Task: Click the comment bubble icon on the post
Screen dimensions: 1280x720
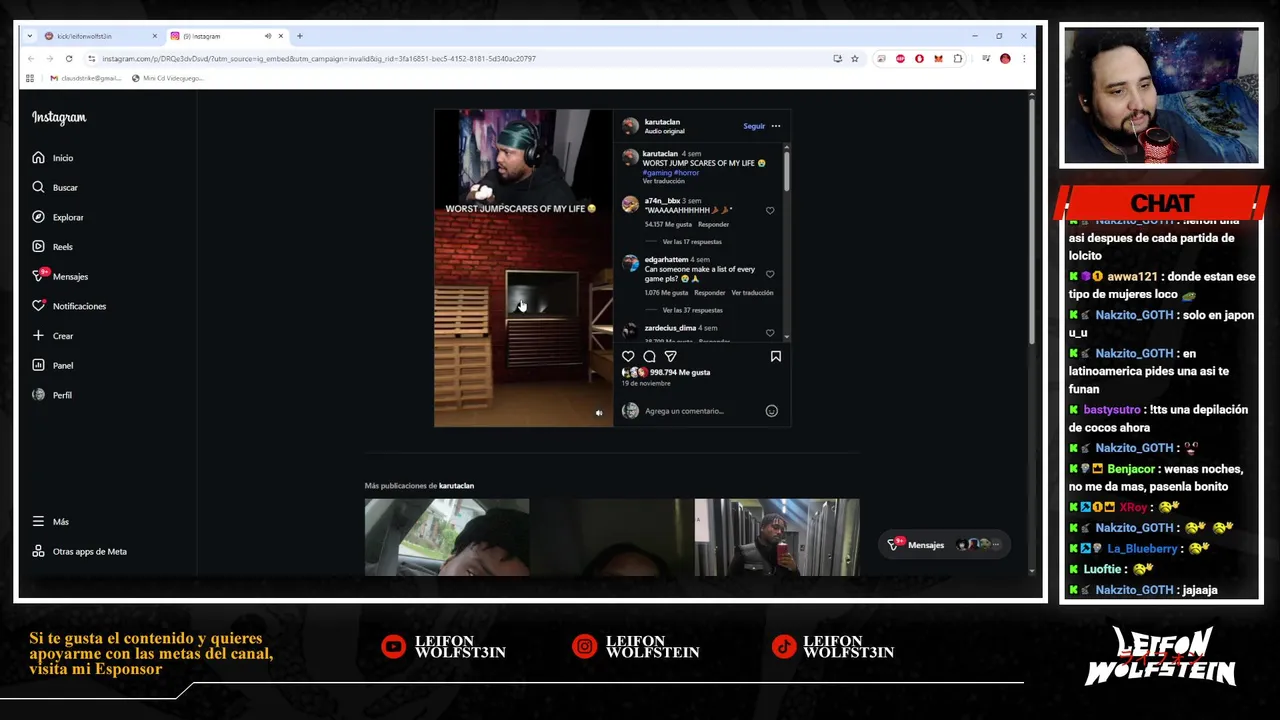Action: tap(649, 356)
